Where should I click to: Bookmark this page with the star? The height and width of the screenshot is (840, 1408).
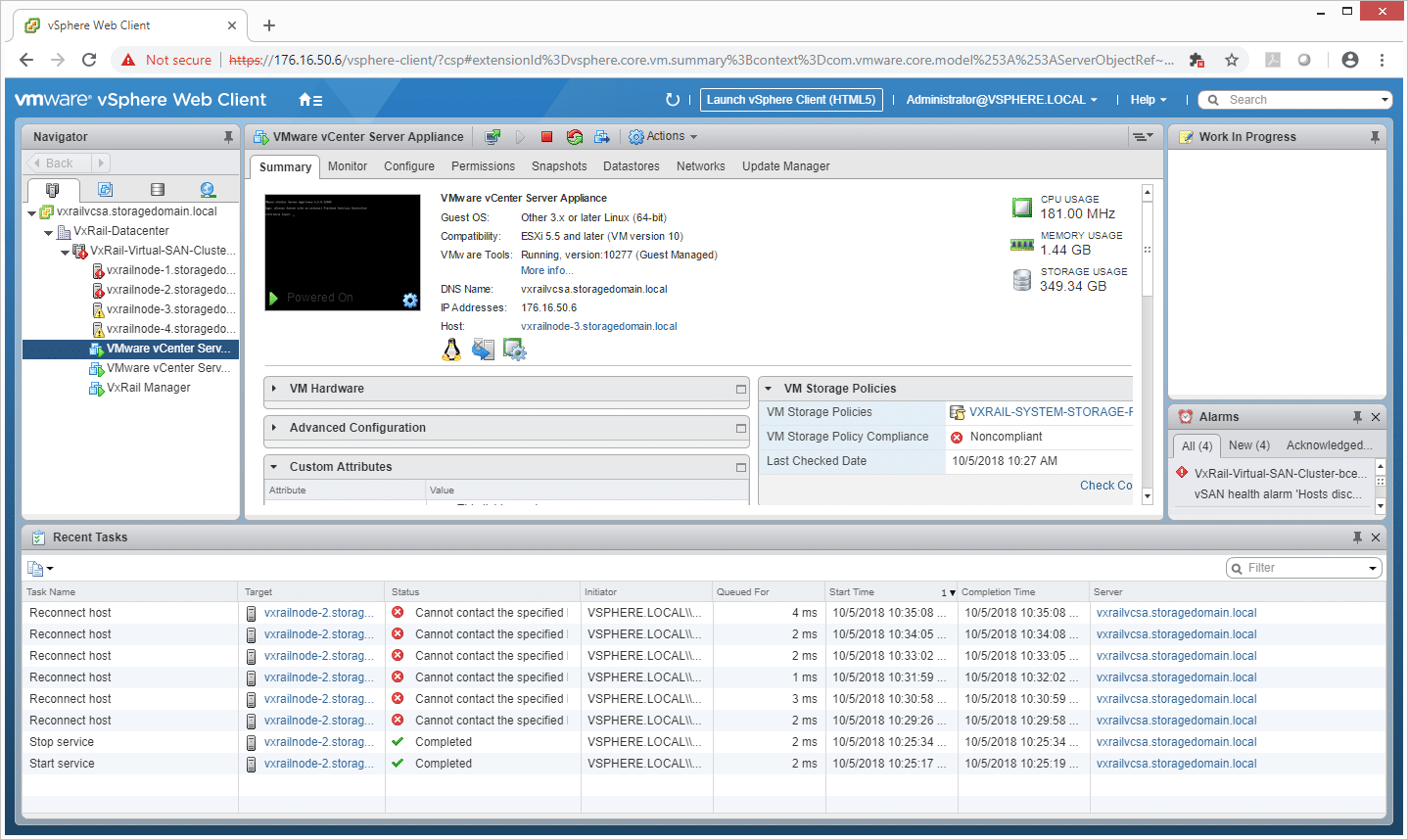[1232, 60]
